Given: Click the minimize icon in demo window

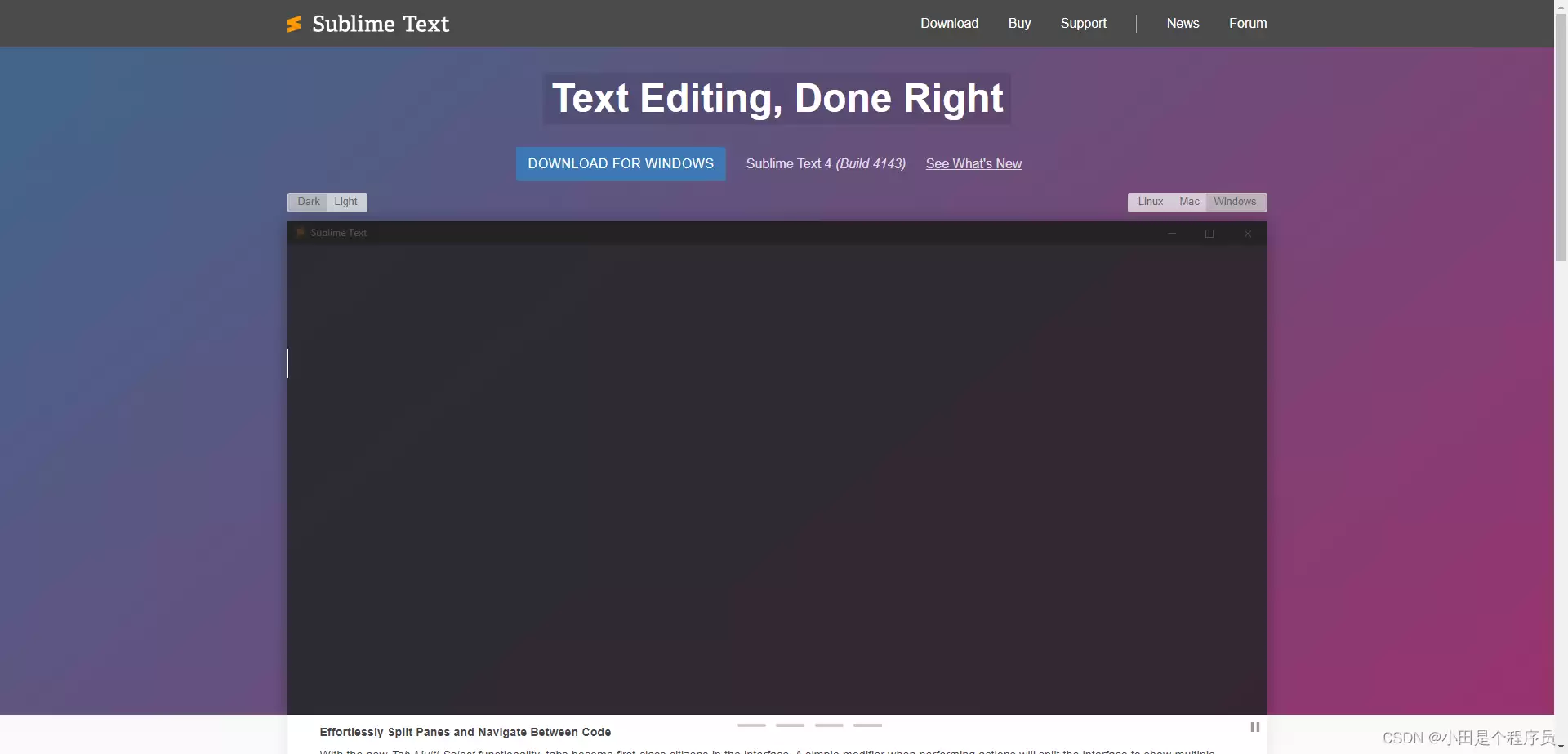Looking at the screenshot, I should click(1172, 234).
